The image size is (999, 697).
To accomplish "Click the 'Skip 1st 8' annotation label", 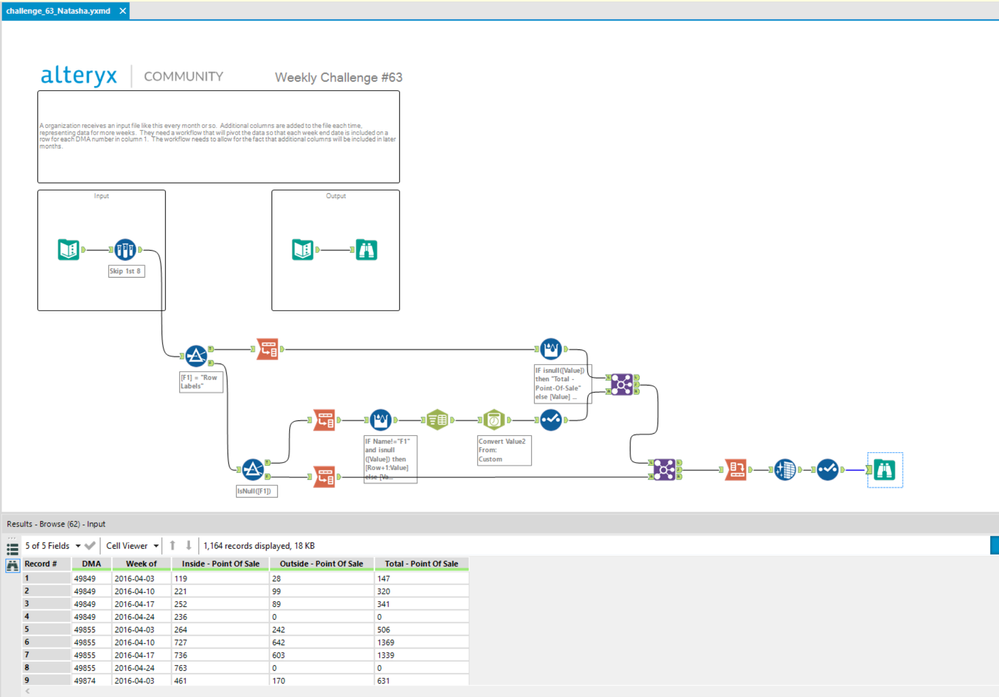I will (x=125, y=271).
